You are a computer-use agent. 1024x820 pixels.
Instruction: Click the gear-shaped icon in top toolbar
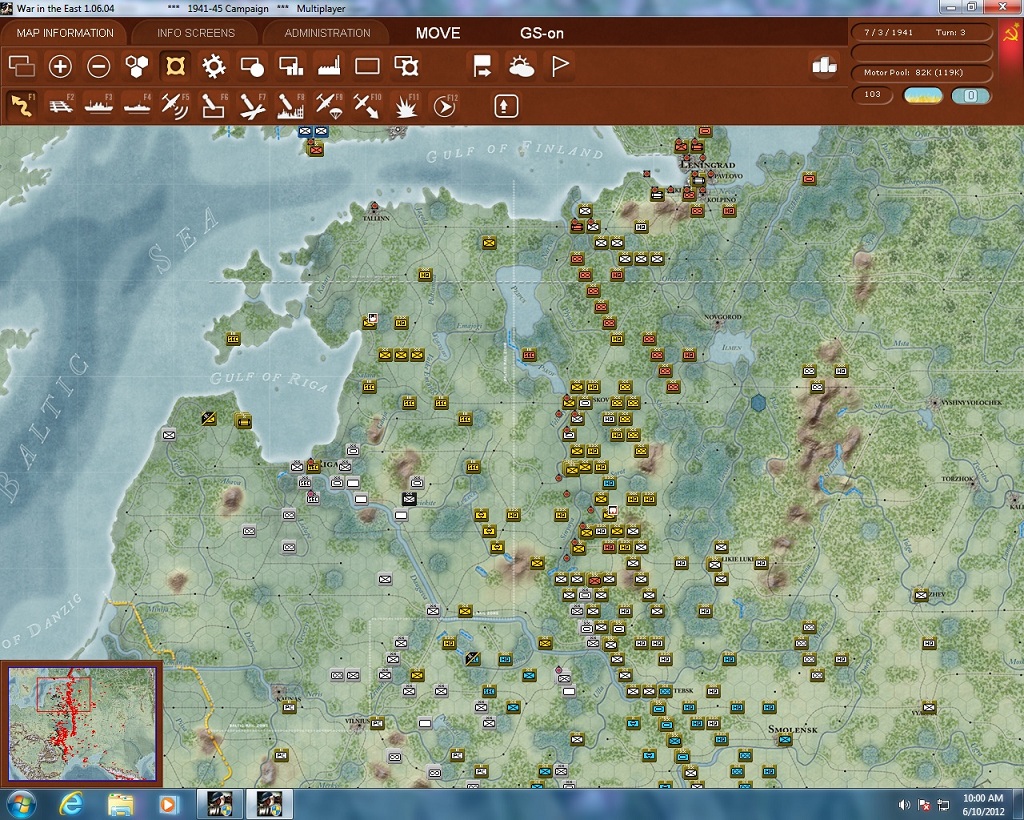click(x=214, y=66)
